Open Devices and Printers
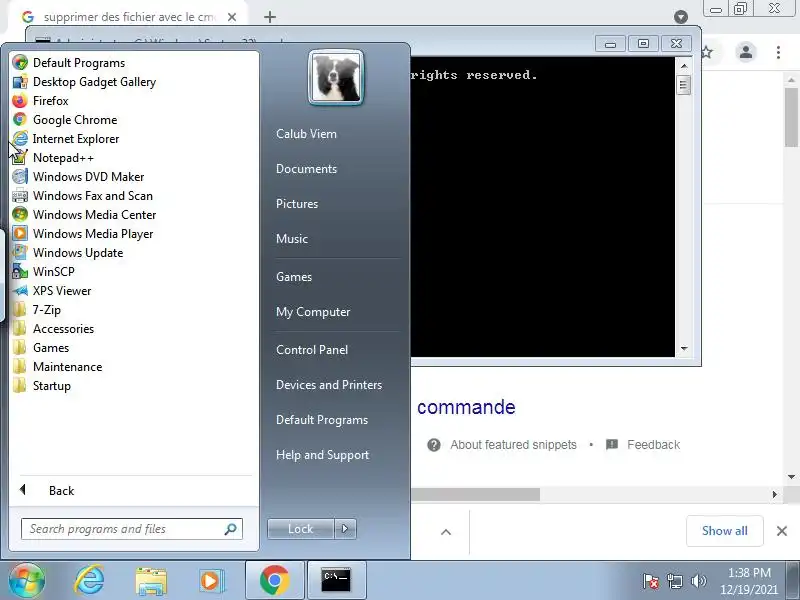 [x=329, y=385]
